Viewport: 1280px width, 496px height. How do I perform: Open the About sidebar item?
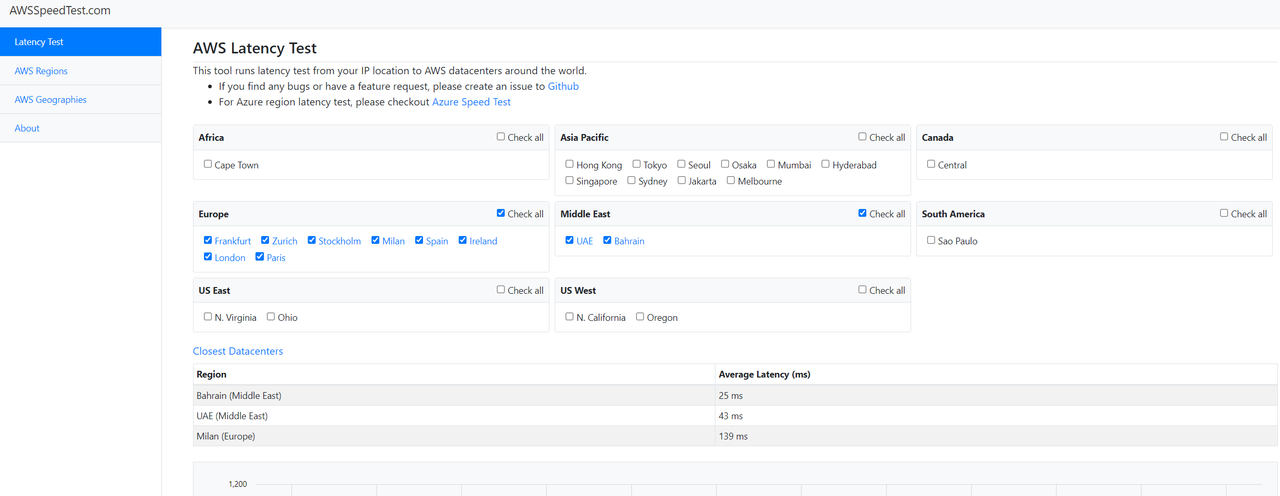pyautogui.click(x=80, y=128)
